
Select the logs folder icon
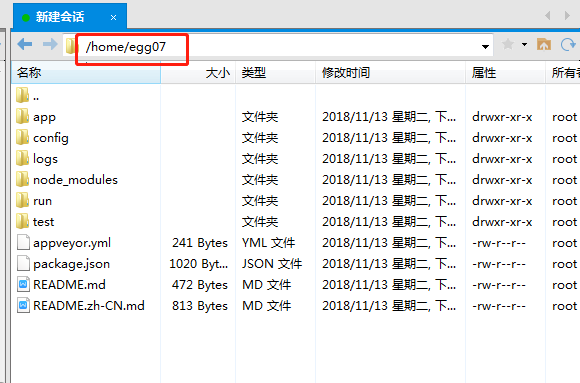coord(22,158)
